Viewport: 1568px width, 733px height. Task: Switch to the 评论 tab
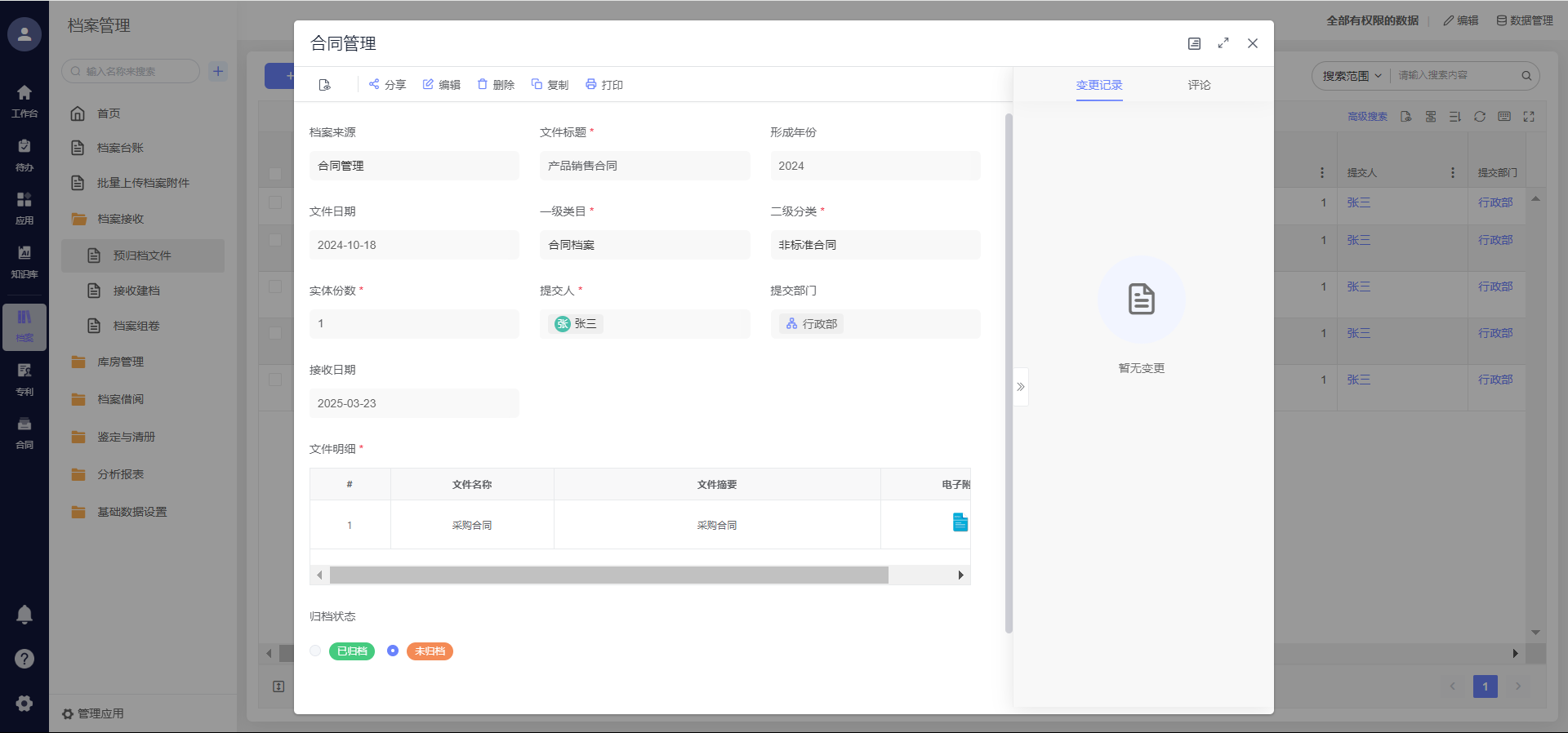[x=1199, y=85]
